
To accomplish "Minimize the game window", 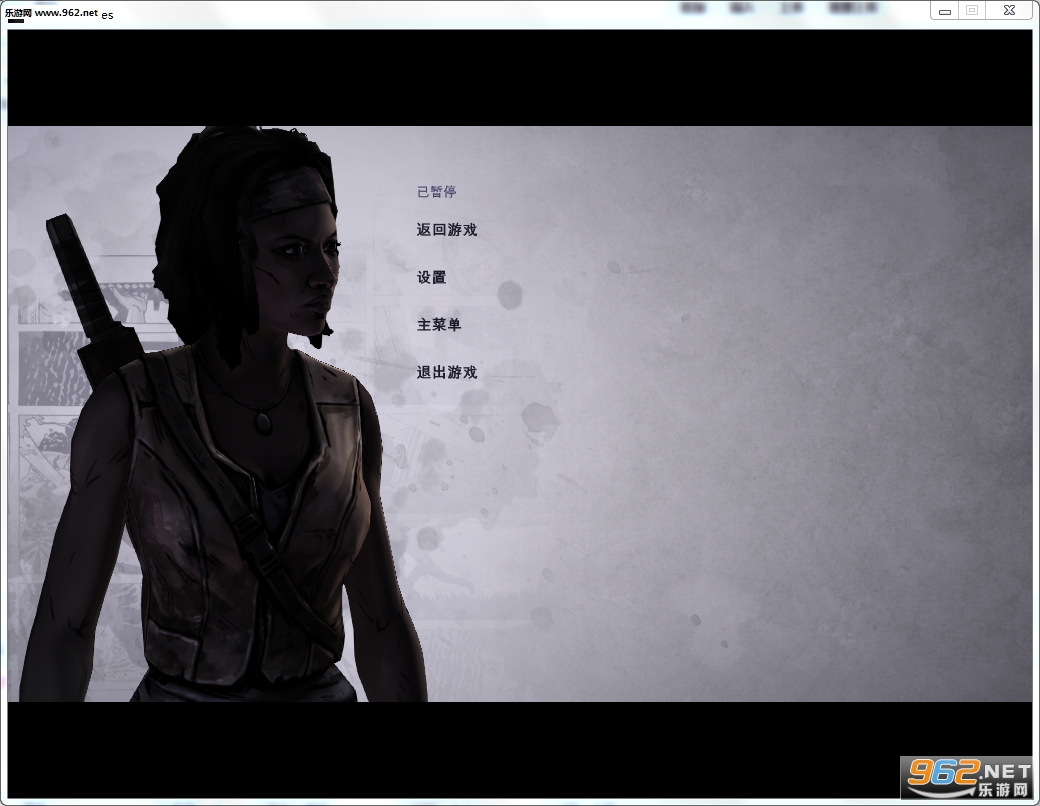I will point(944,11).
